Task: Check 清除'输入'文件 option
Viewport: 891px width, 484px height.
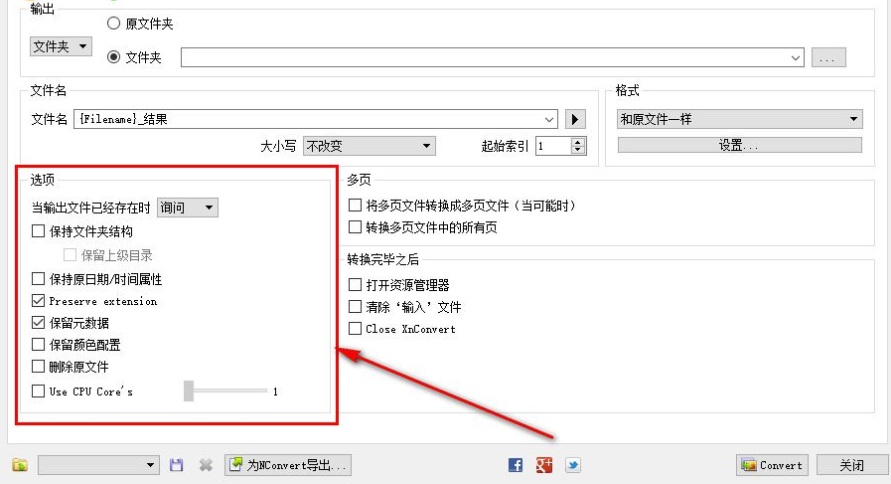Action: (355, 307)
